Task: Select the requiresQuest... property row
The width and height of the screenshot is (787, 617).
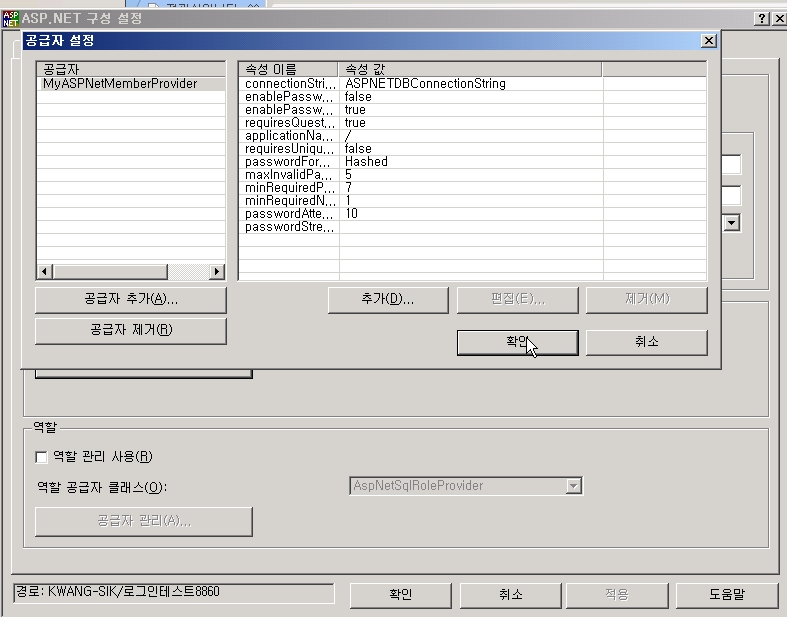Action: click(x=472, y=122)
